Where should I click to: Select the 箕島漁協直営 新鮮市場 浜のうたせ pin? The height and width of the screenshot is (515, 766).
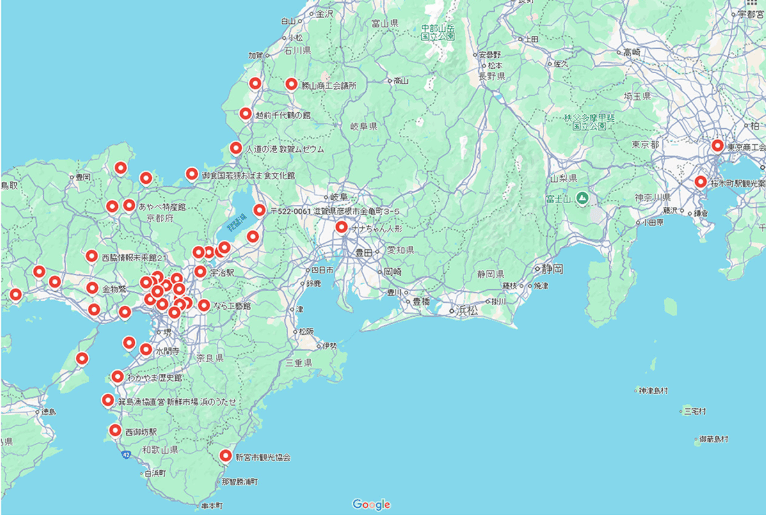pos(108,400)
